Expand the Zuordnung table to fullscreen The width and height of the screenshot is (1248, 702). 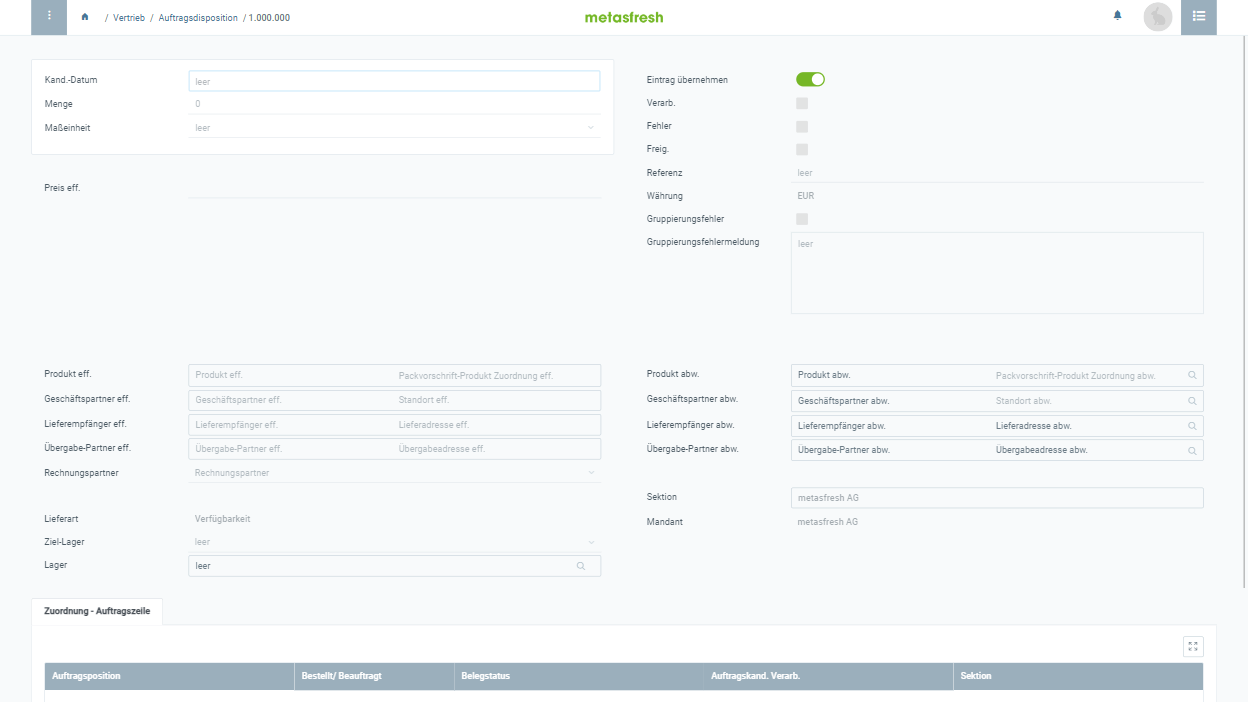1192,646
